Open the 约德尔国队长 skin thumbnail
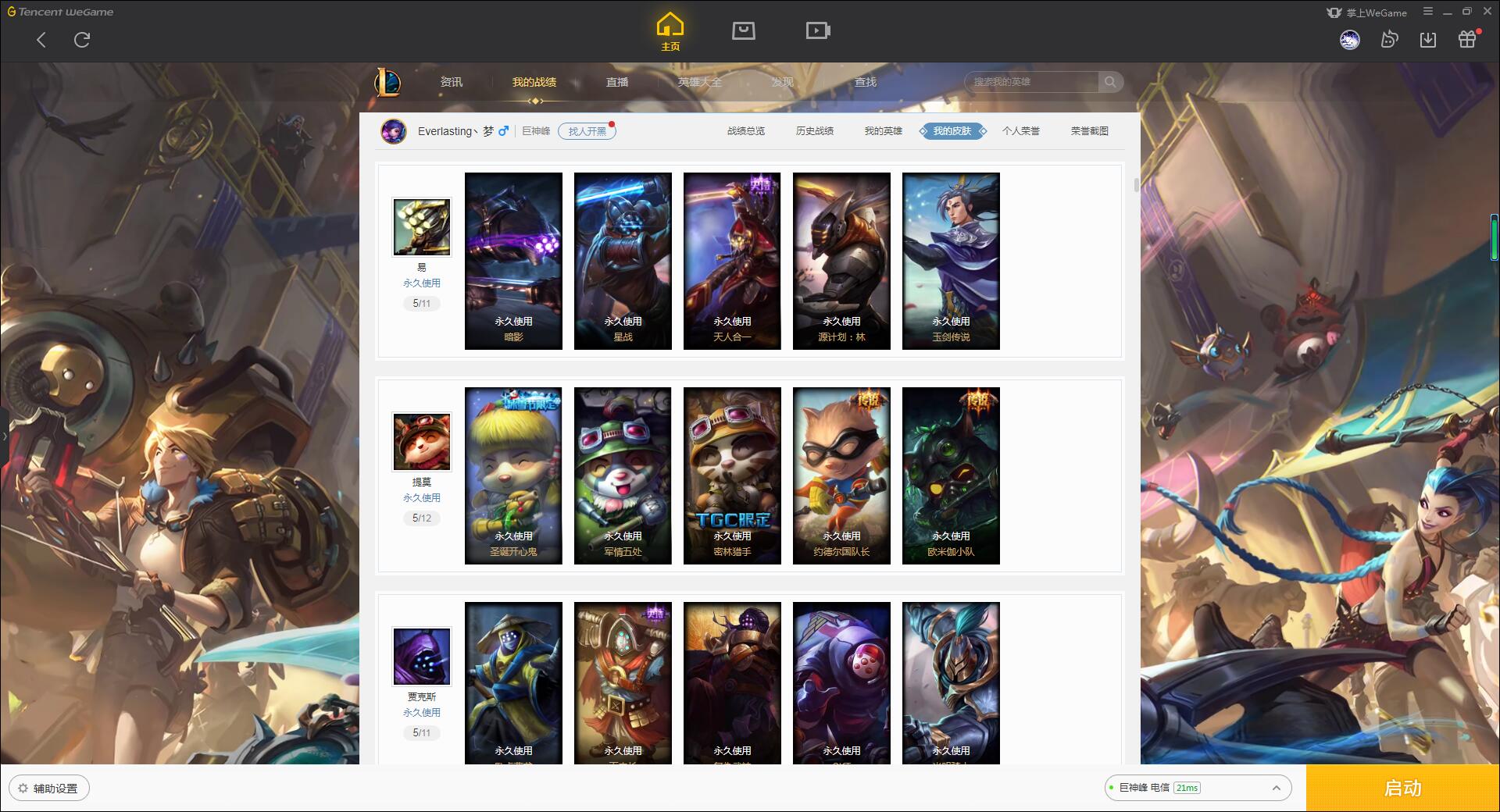Image resolution: width=1500 pixels, height=812 pixels. click(x=841, y=475)
